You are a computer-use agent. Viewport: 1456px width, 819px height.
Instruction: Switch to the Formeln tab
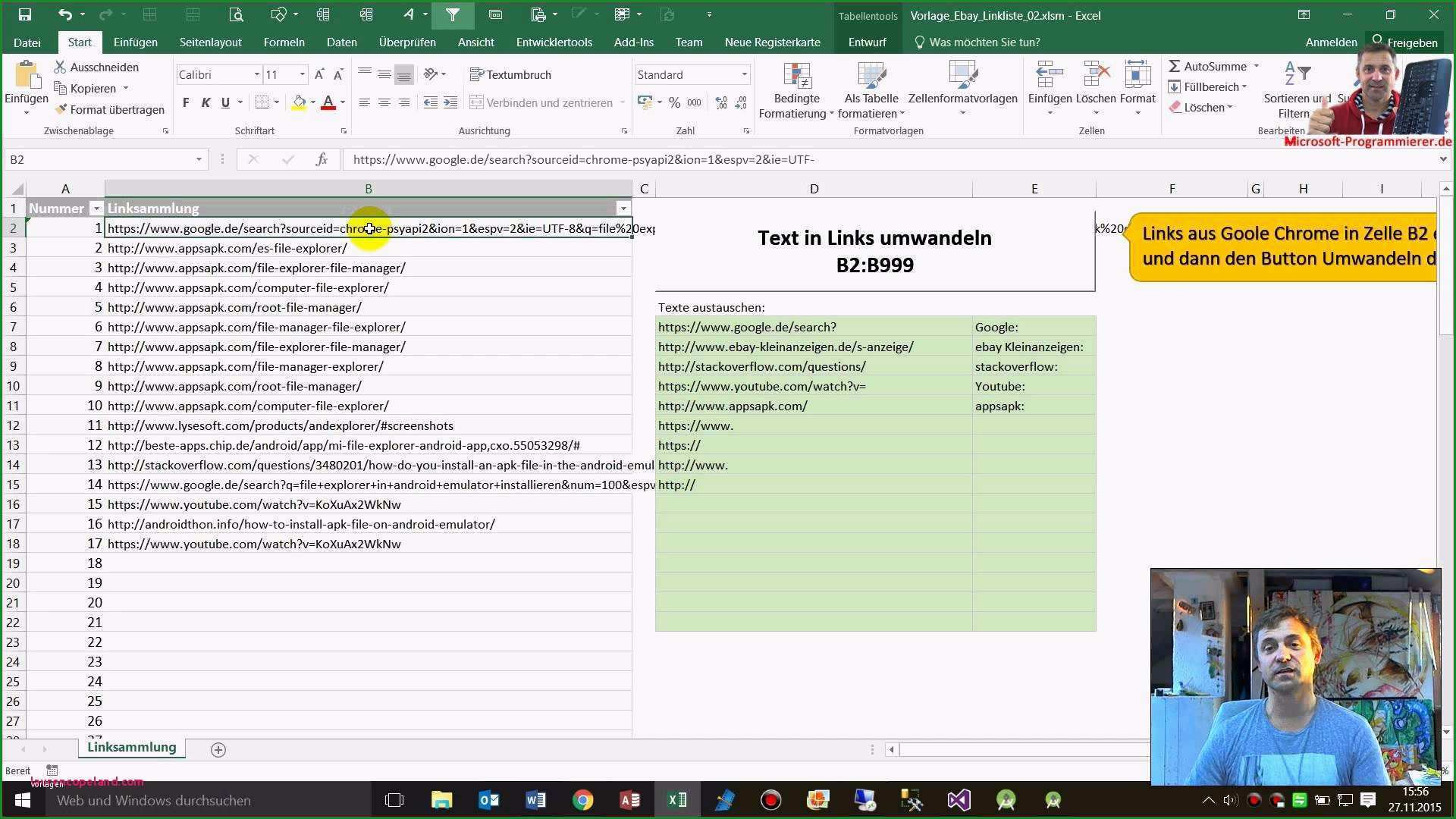[284, 42]
